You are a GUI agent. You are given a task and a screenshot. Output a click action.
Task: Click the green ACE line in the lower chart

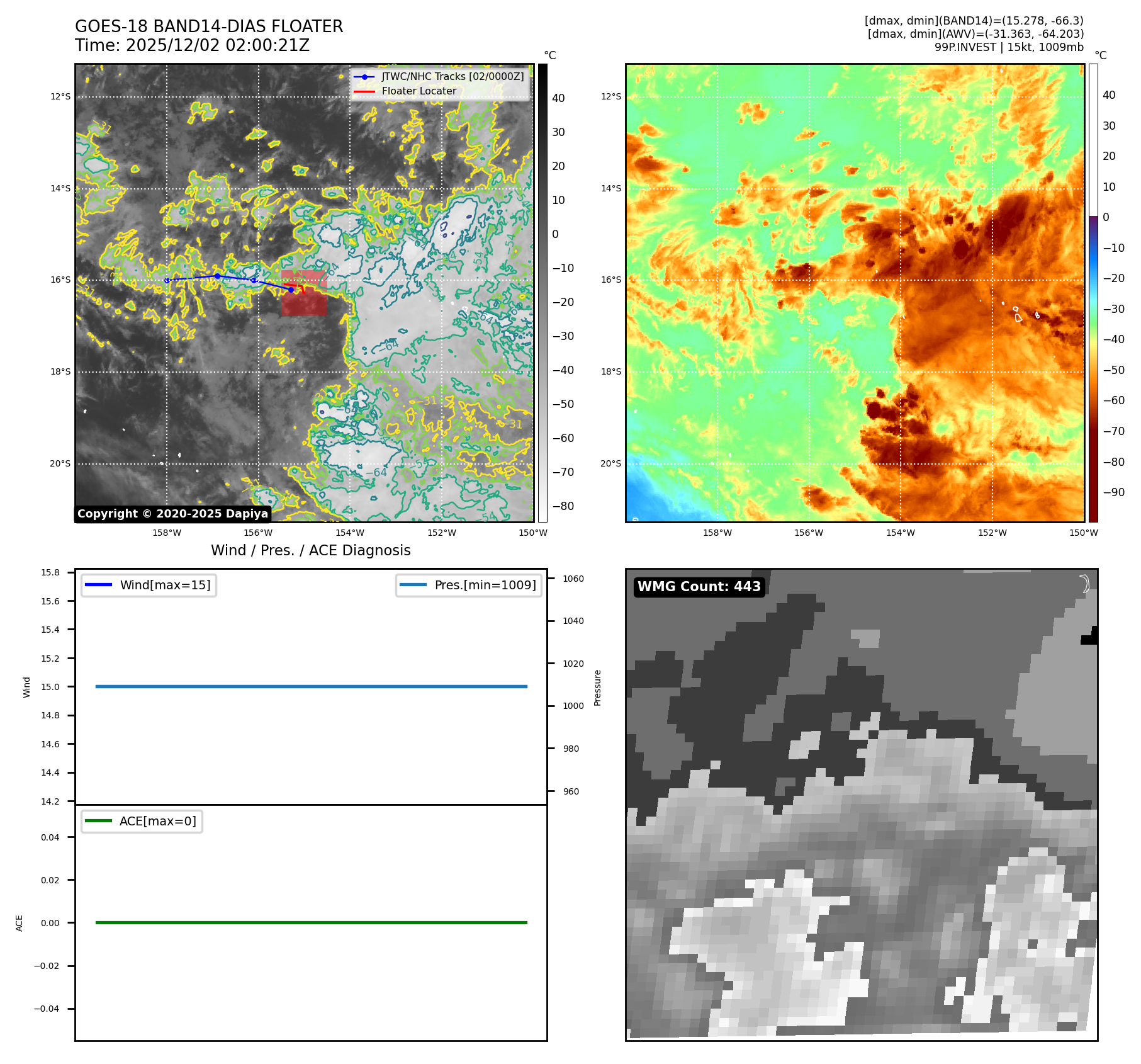pos(311,922)
